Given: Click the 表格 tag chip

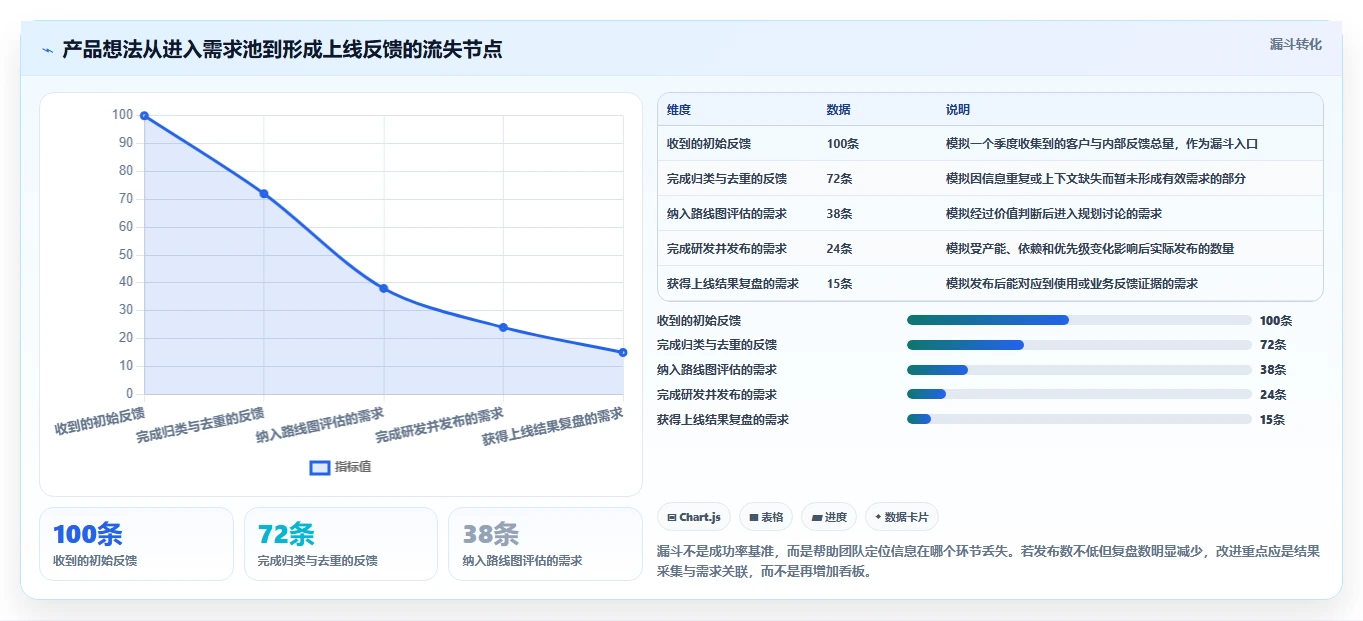Looking at the screenshot, I should pyautogui.click(x=766, y=517).
